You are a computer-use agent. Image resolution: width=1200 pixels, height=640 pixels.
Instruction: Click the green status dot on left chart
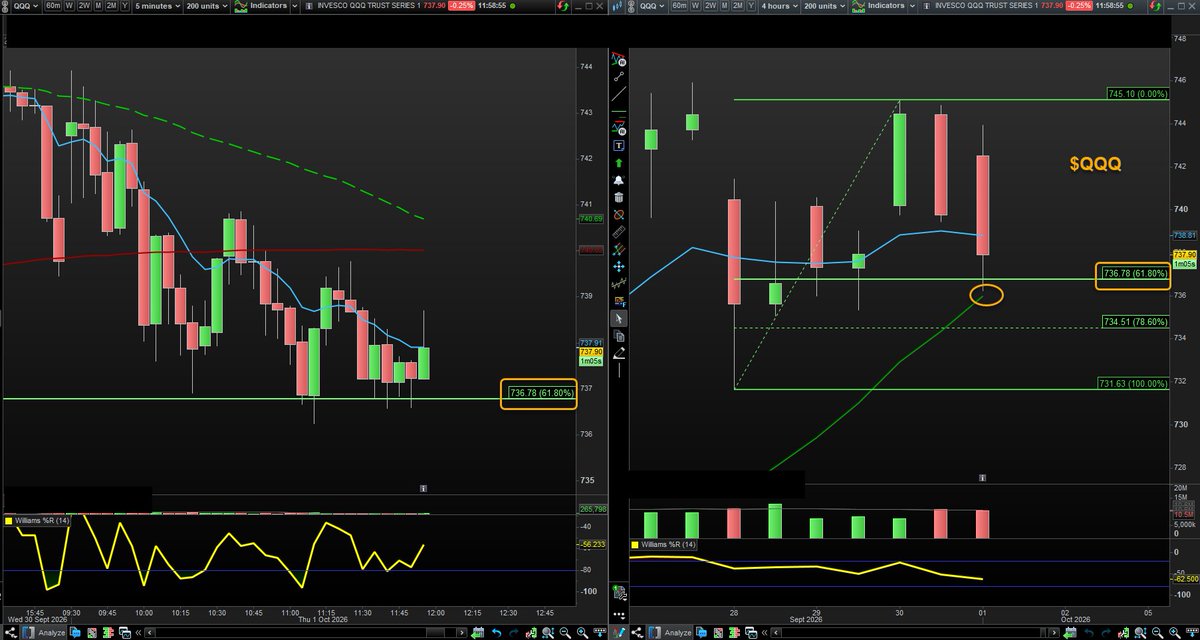[513, 6]
